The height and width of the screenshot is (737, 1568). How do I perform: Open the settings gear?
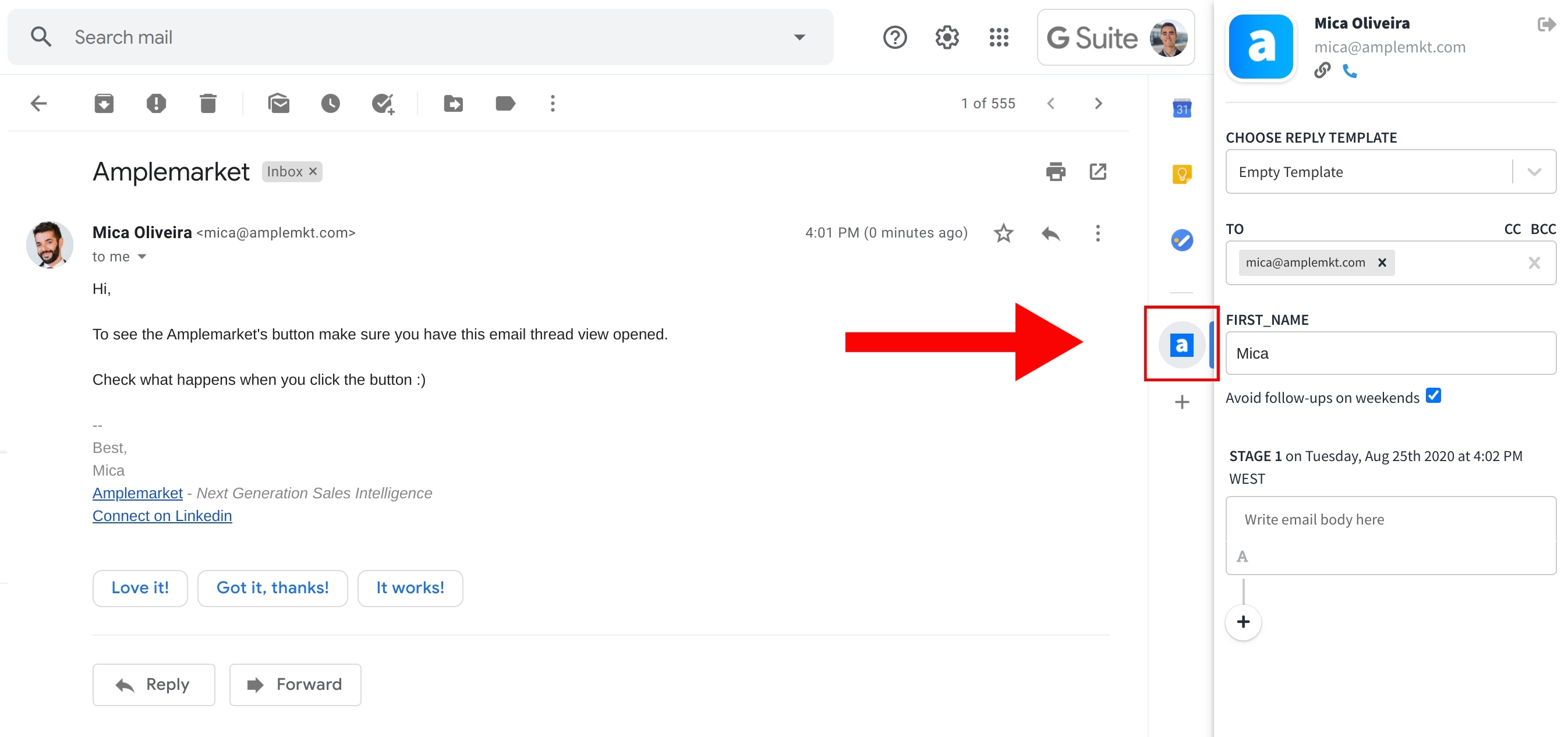point(947,38)
